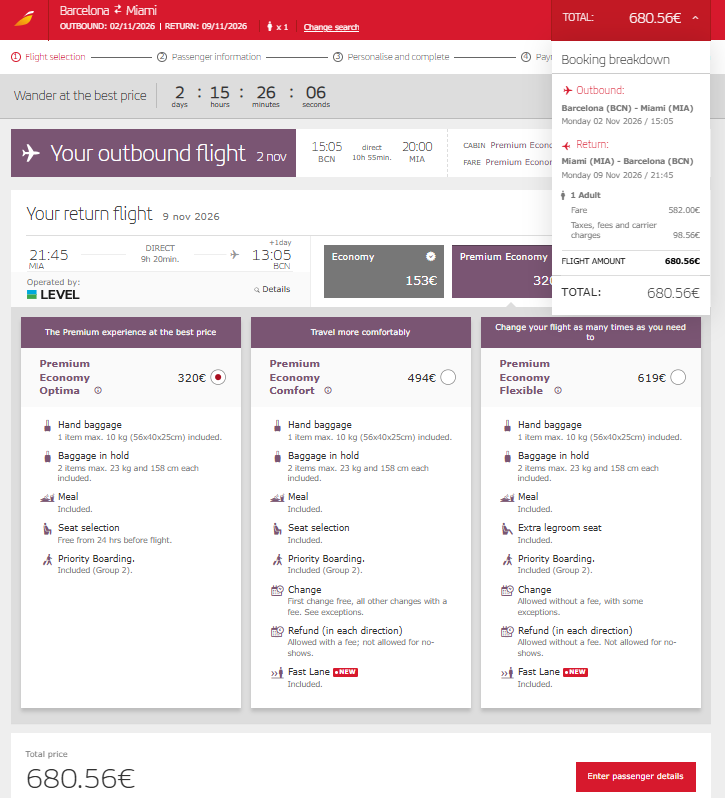Screen dimensions: 725x798
Task: Click the Optima card header banner
Action: (131, 332)
